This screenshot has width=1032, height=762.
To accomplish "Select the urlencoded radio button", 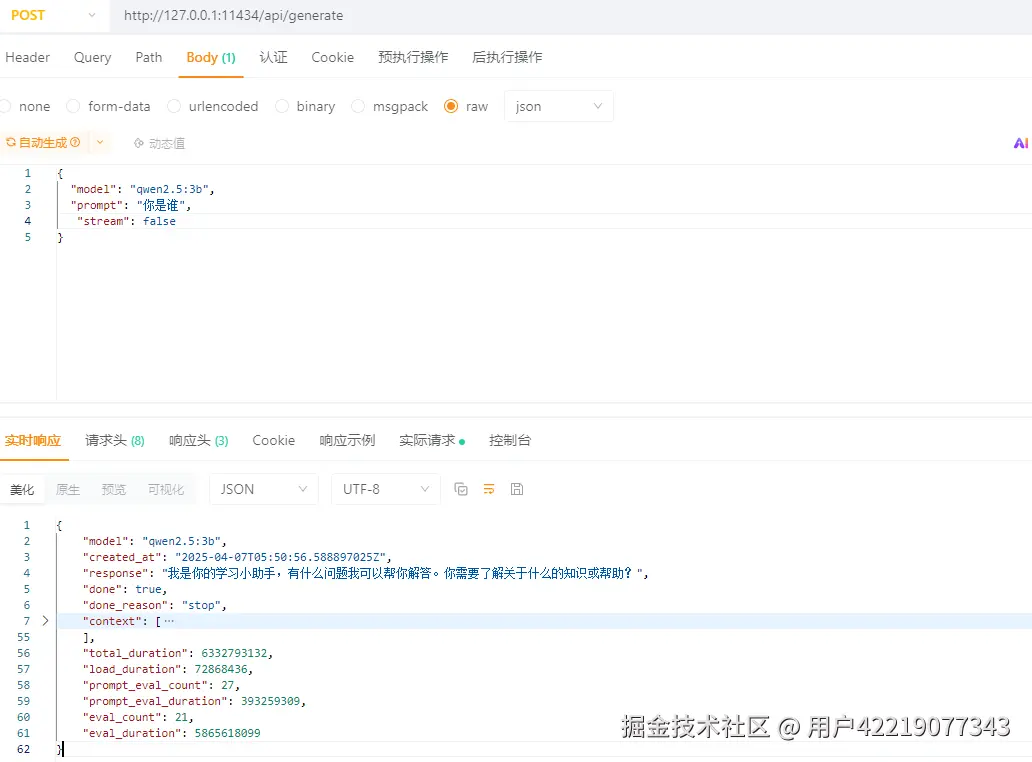I will (174, 106).
